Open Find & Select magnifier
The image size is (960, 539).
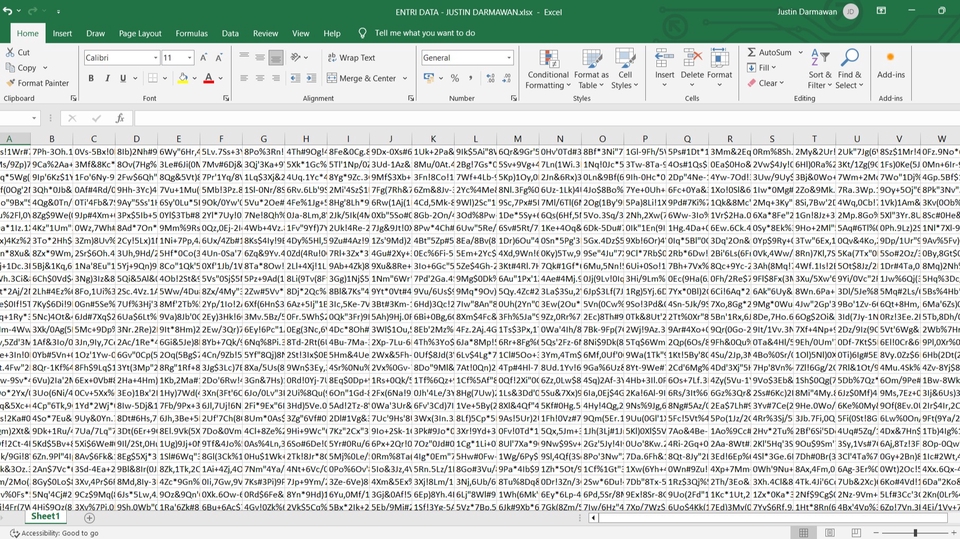(849, 70)
